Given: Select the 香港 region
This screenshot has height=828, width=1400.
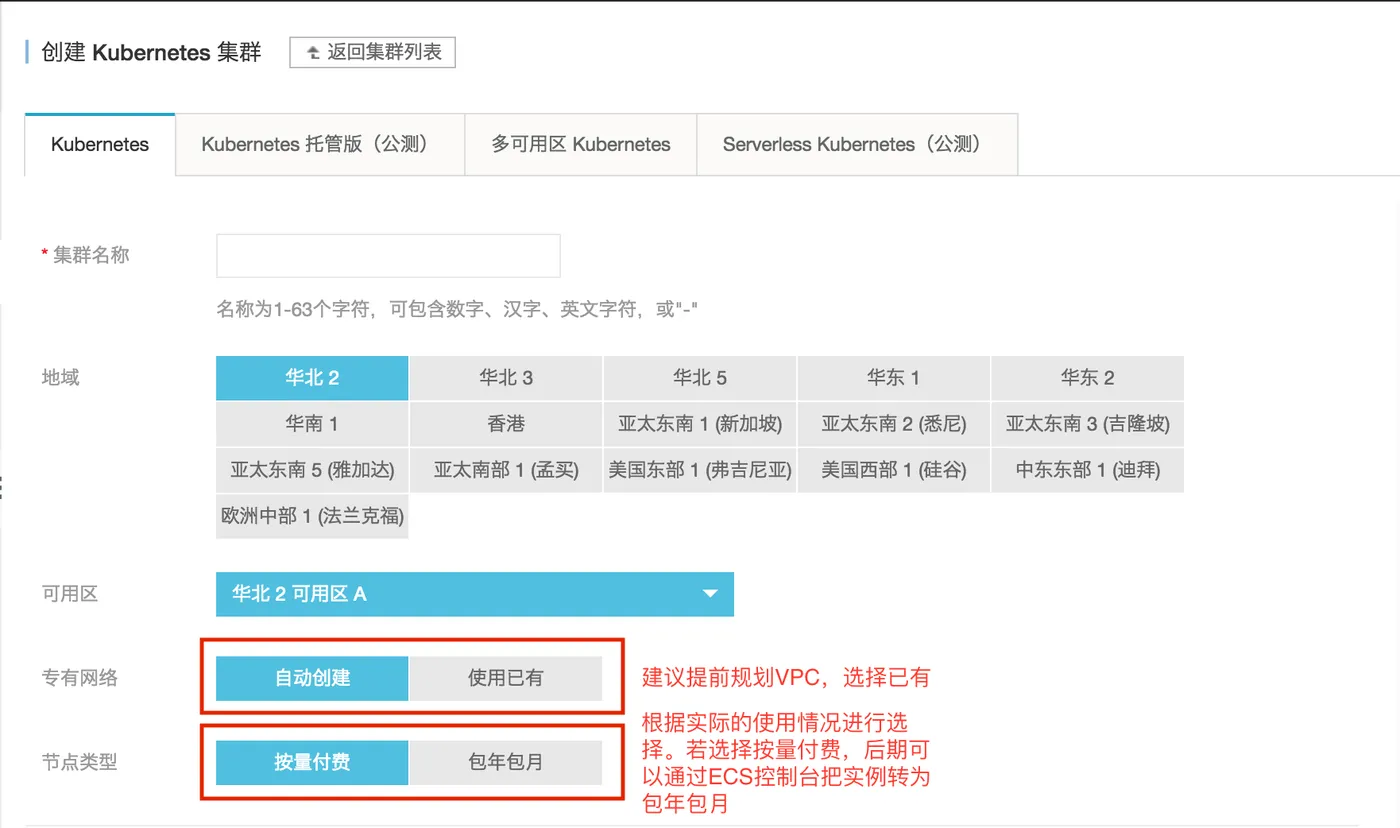Looking at the screenshot, I should point(506,424).
